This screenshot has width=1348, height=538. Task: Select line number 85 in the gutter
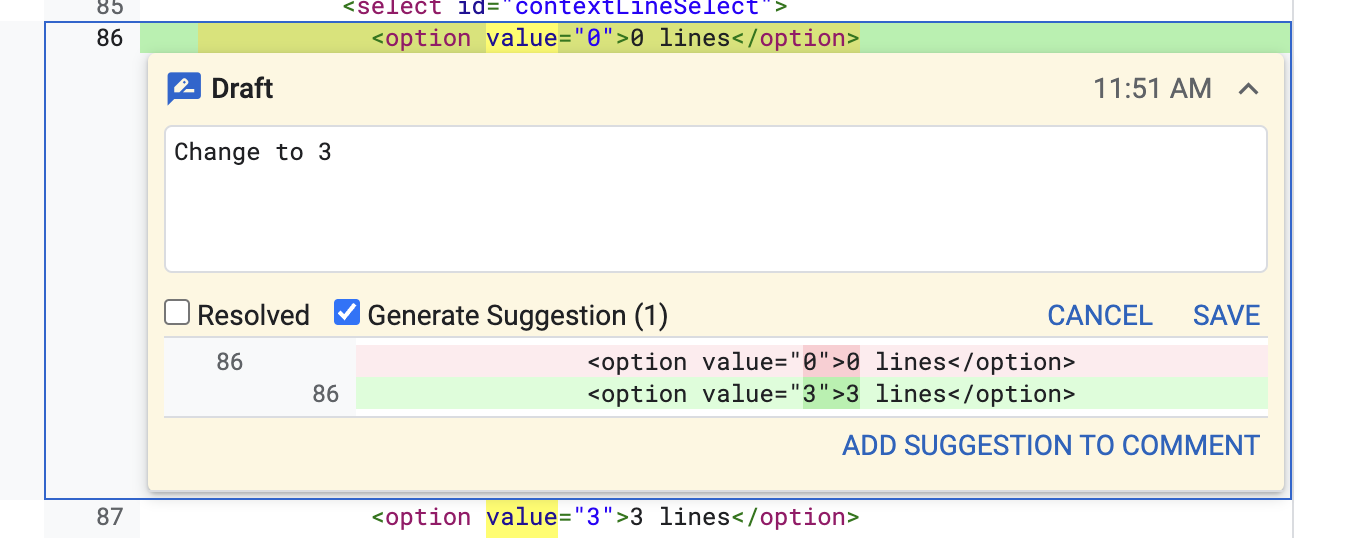click(x=110, y=8)
